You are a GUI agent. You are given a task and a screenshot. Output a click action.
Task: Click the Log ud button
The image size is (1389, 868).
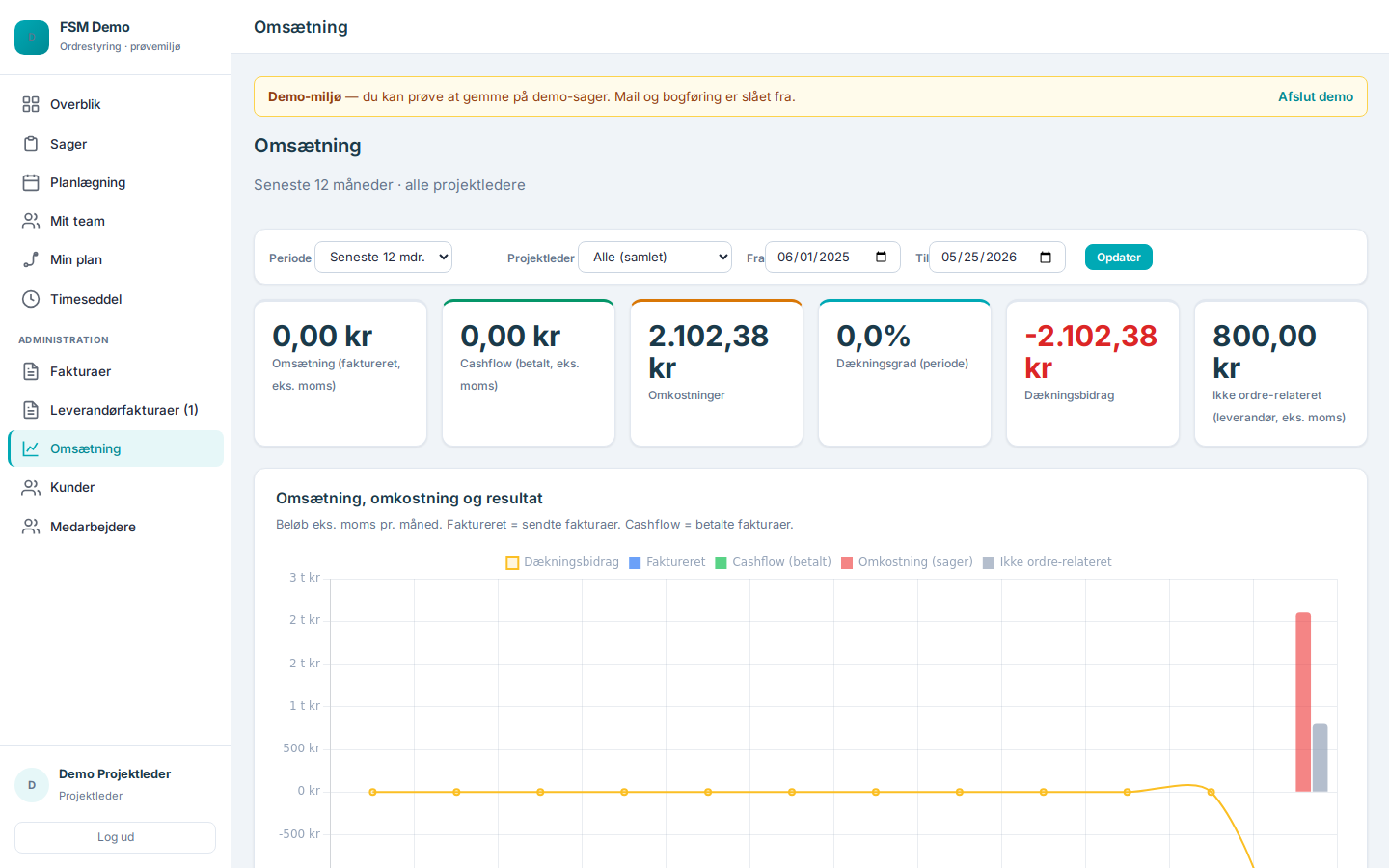[x=115, y=837]
